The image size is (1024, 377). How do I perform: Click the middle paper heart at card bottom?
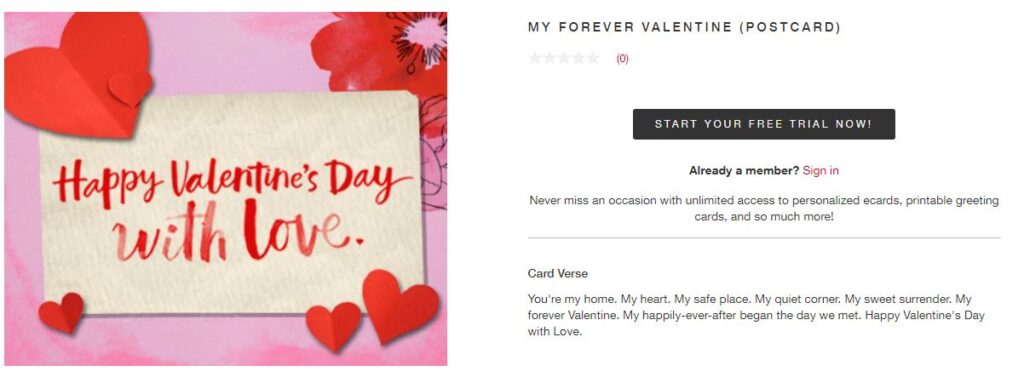point(333,326)
